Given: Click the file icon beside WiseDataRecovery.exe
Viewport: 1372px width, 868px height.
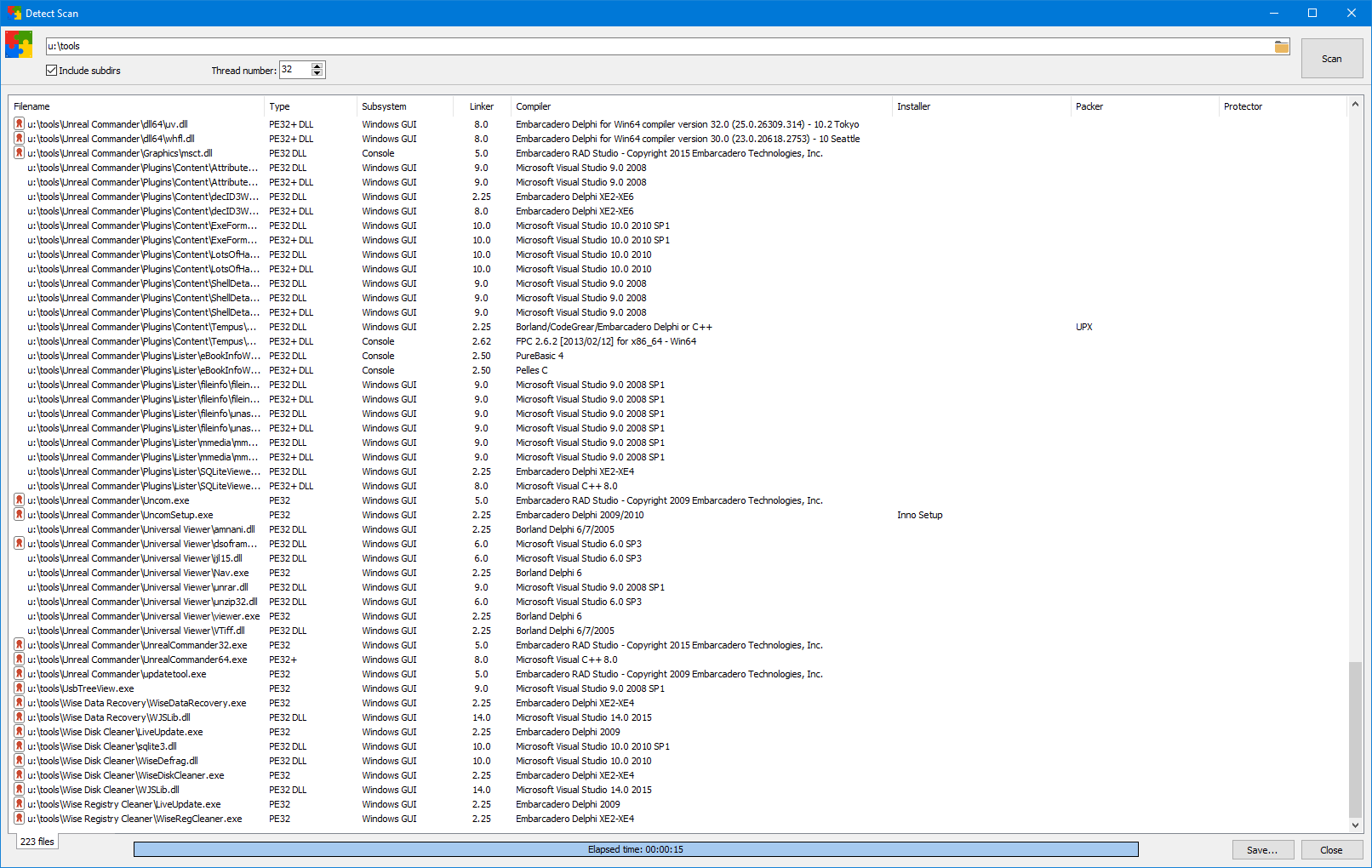Looking at the screenshot, I should coord(19,703).
